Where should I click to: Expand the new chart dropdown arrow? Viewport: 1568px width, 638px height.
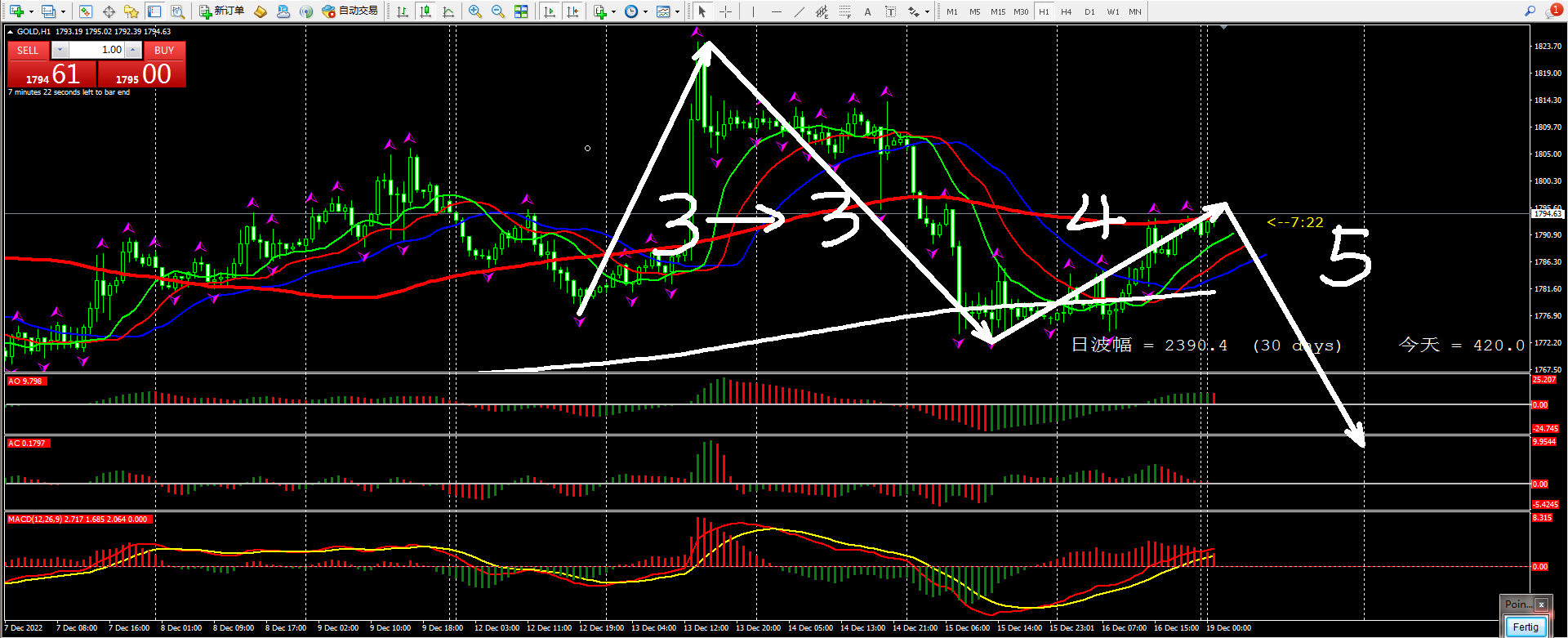[31, 11]
